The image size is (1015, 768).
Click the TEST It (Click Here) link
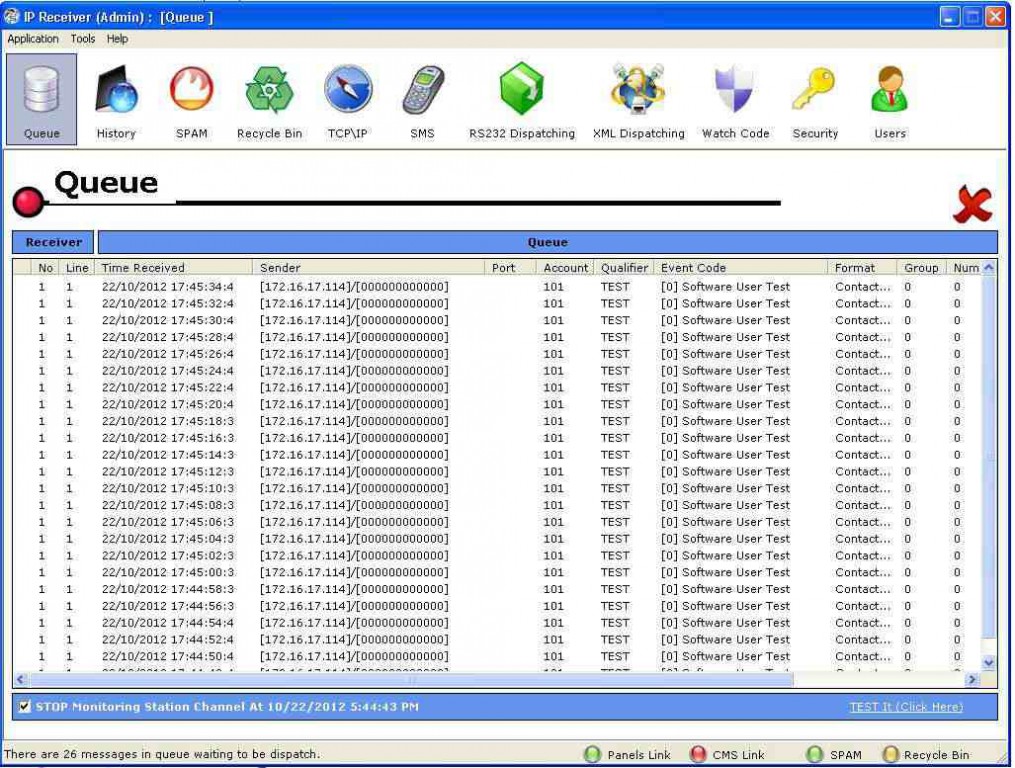[x=906, y=707]
